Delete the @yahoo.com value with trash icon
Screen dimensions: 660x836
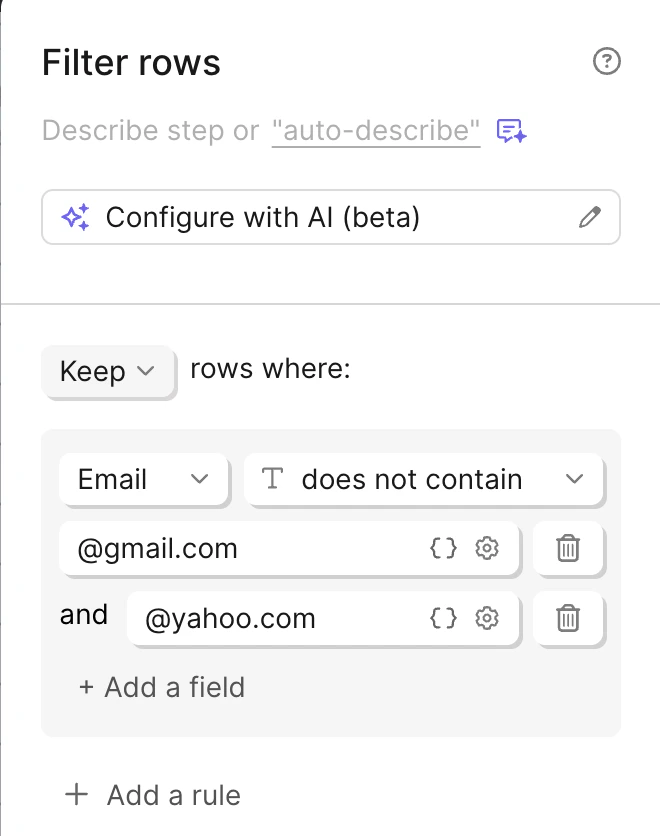(568, 619)
